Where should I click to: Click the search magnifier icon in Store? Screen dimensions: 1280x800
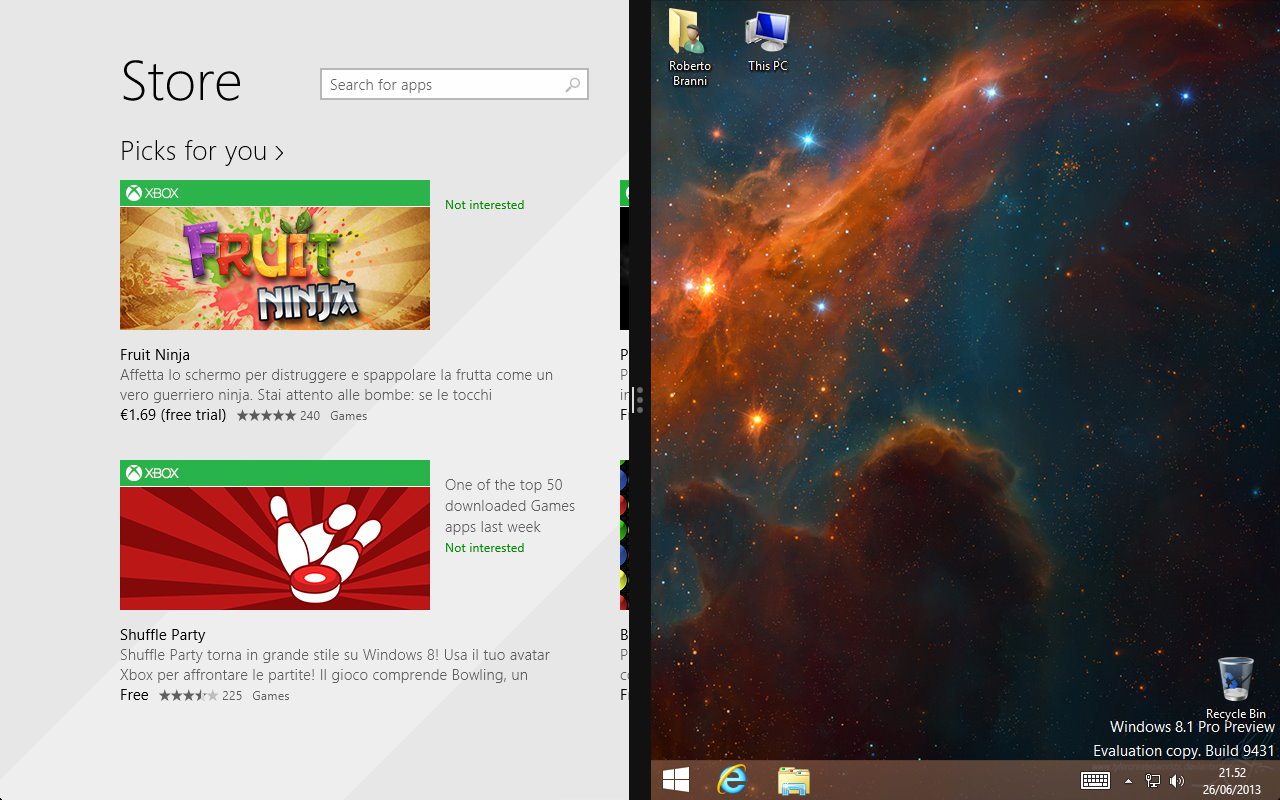click(572, 85)
